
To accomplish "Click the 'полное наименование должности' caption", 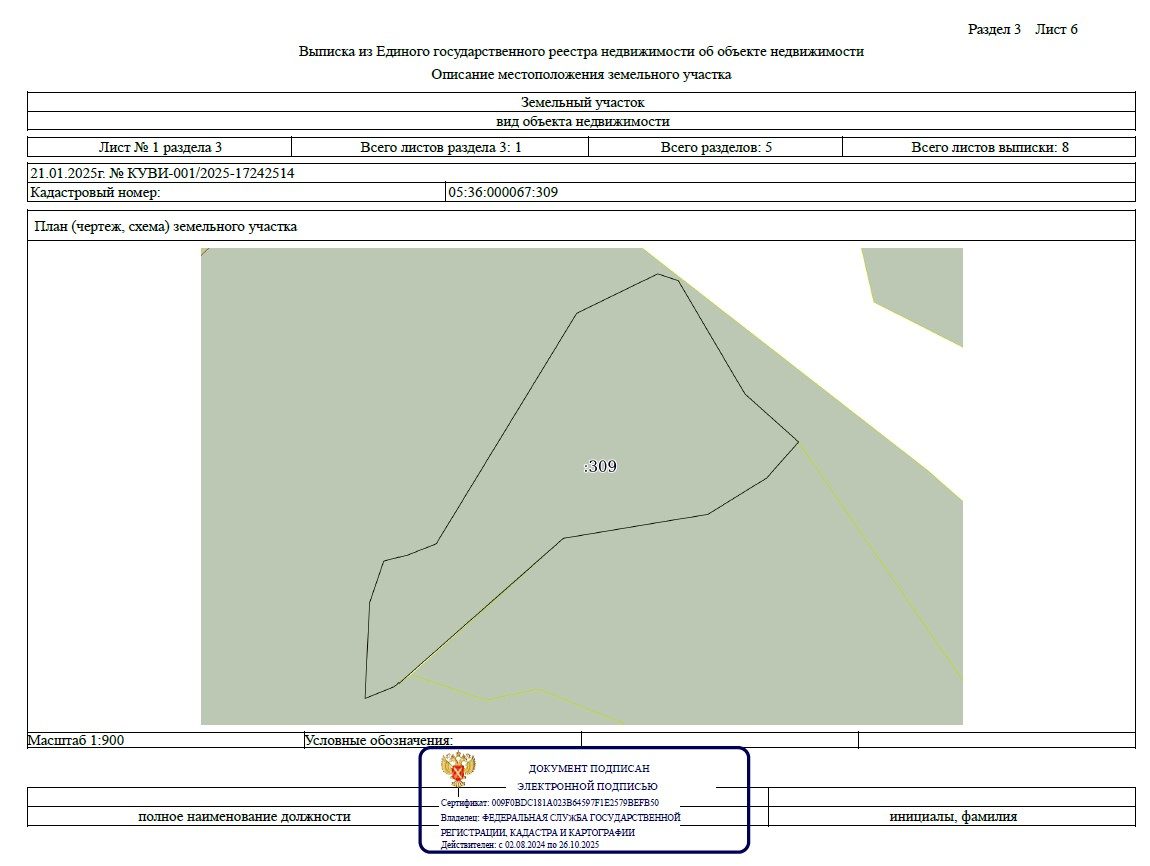I will point(244,817).
